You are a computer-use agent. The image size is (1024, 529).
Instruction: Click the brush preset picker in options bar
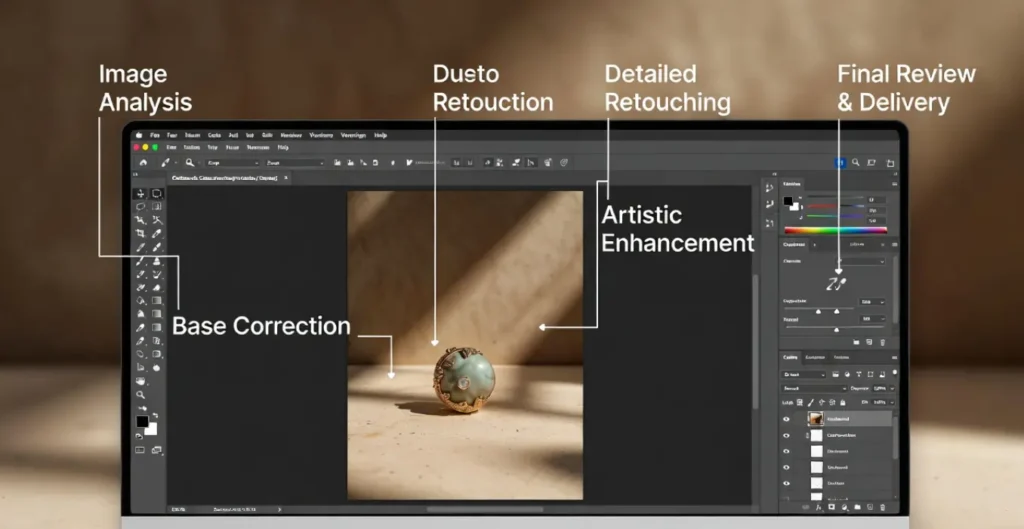pyautogui.click(x=168, y=163)
